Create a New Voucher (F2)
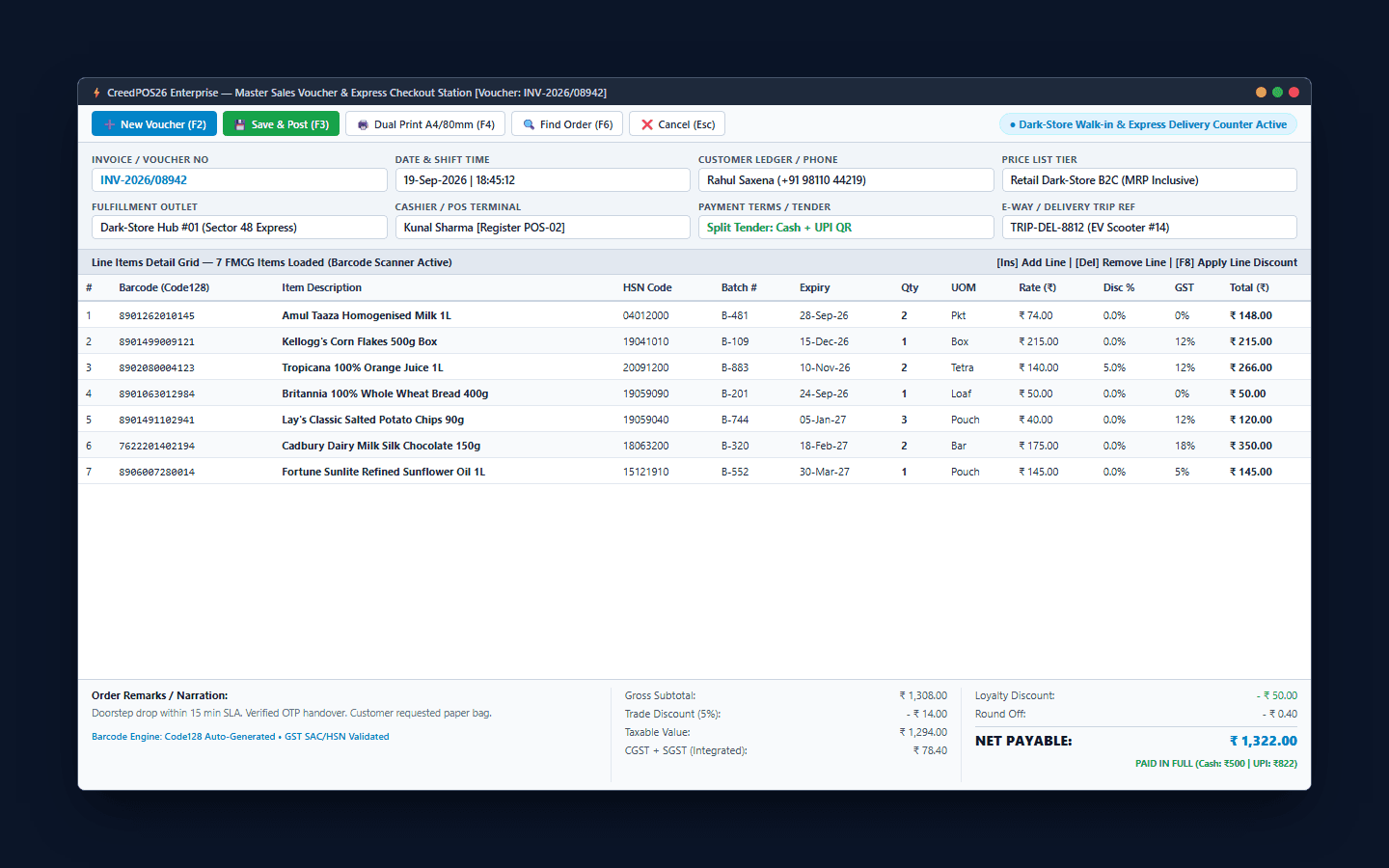Screen dimensions: 1389x868 click(154, 124)
